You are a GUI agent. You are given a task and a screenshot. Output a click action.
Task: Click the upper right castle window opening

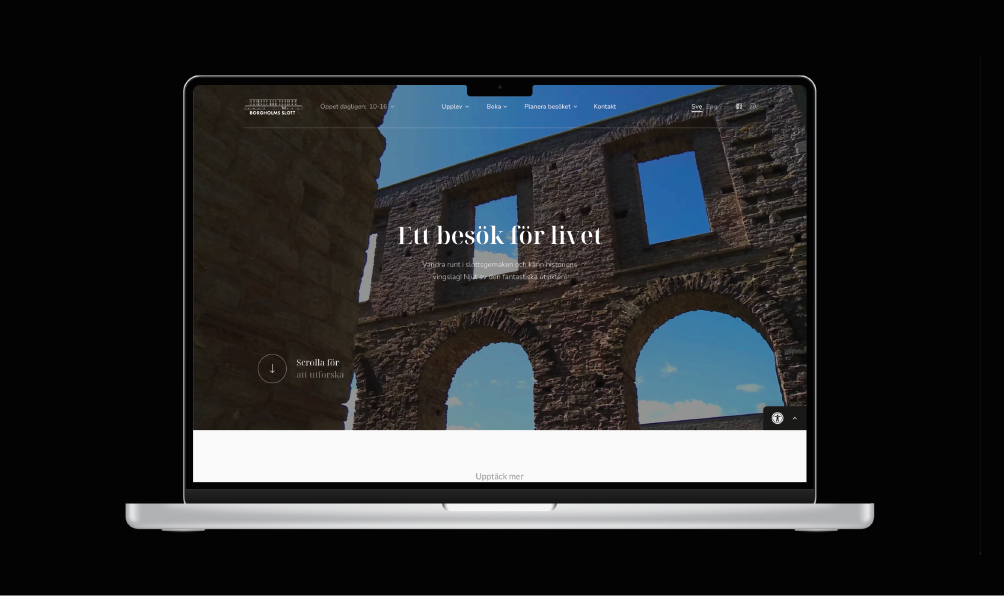tap(672, 197)
